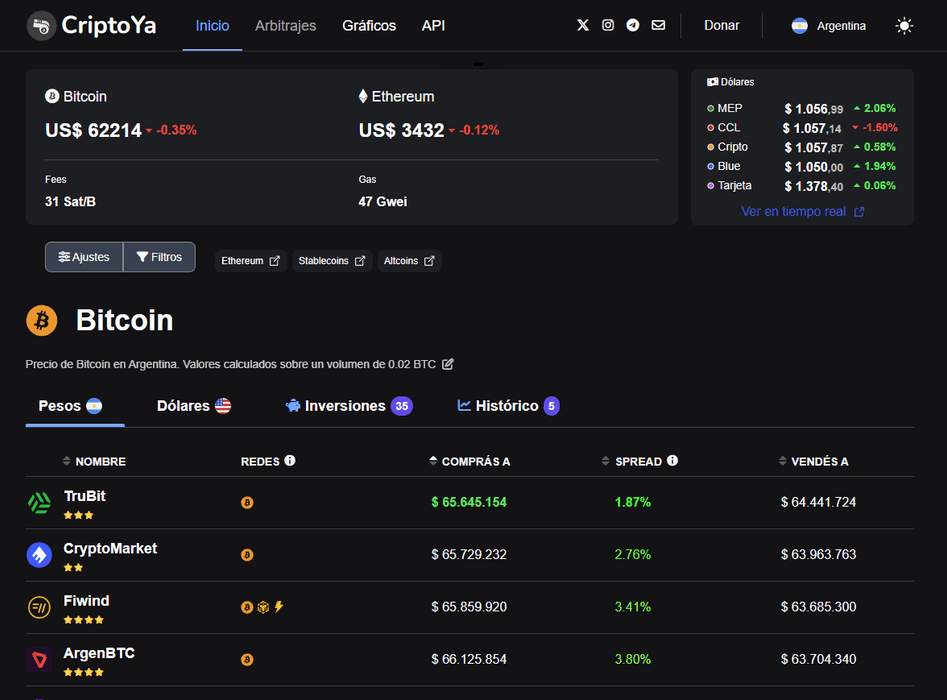Open the Telegram icon in header
947x700 pixels.
click(x=633, y=25)
